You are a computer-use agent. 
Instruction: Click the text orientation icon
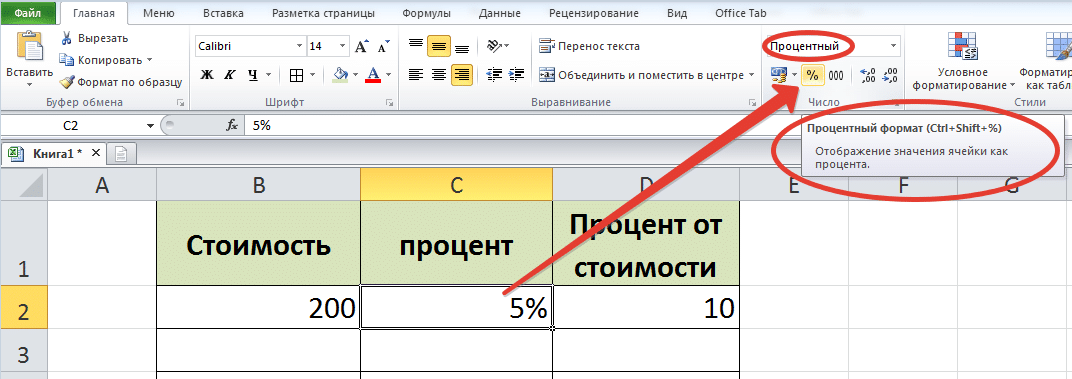point(494,46)
